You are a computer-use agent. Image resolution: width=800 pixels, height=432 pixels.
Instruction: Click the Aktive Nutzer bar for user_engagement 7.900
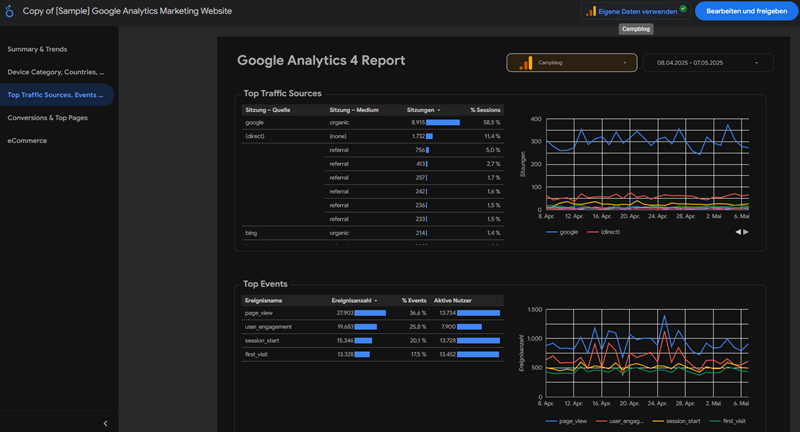469,327
